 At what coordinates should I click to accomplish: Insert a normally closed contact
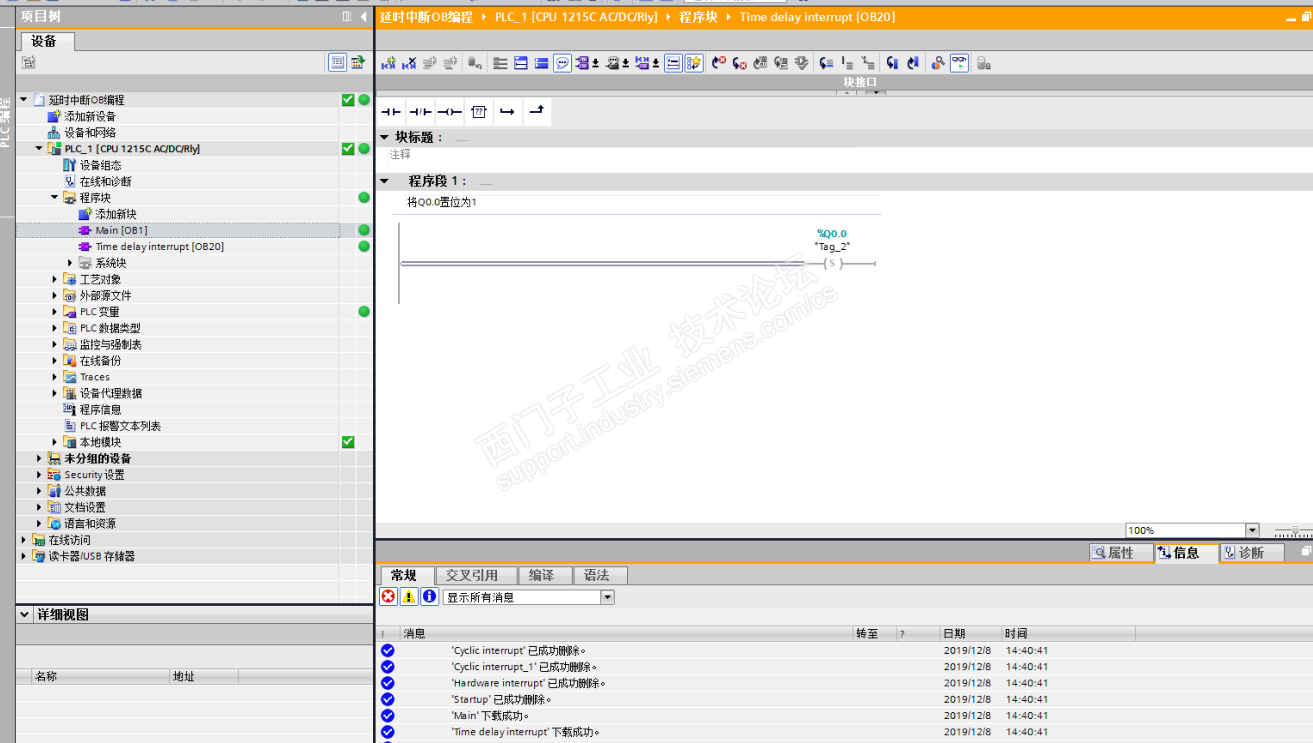coord(421,111)
